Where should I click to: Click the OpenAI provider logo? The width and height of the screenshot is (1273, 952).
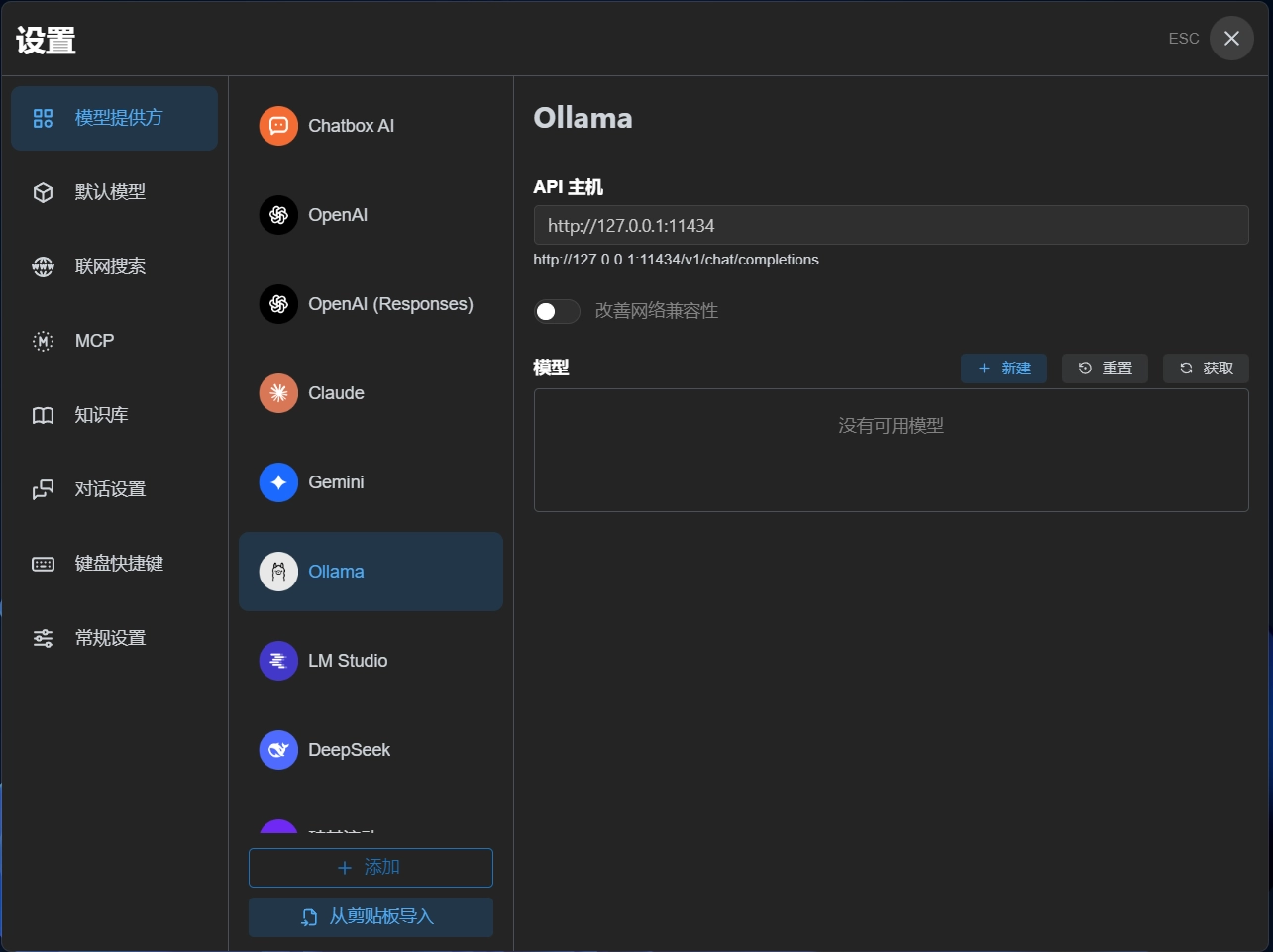pos(278,215)
